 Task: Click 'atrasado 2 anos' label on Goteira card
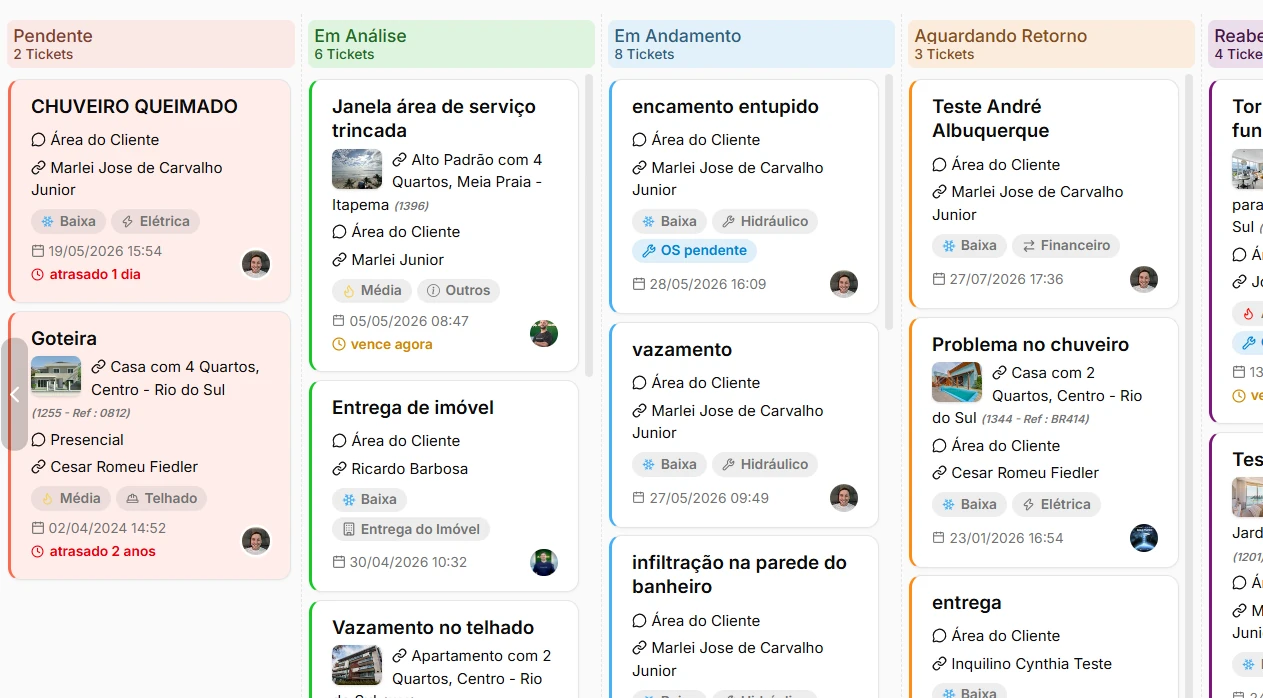(x=103, y=551)
